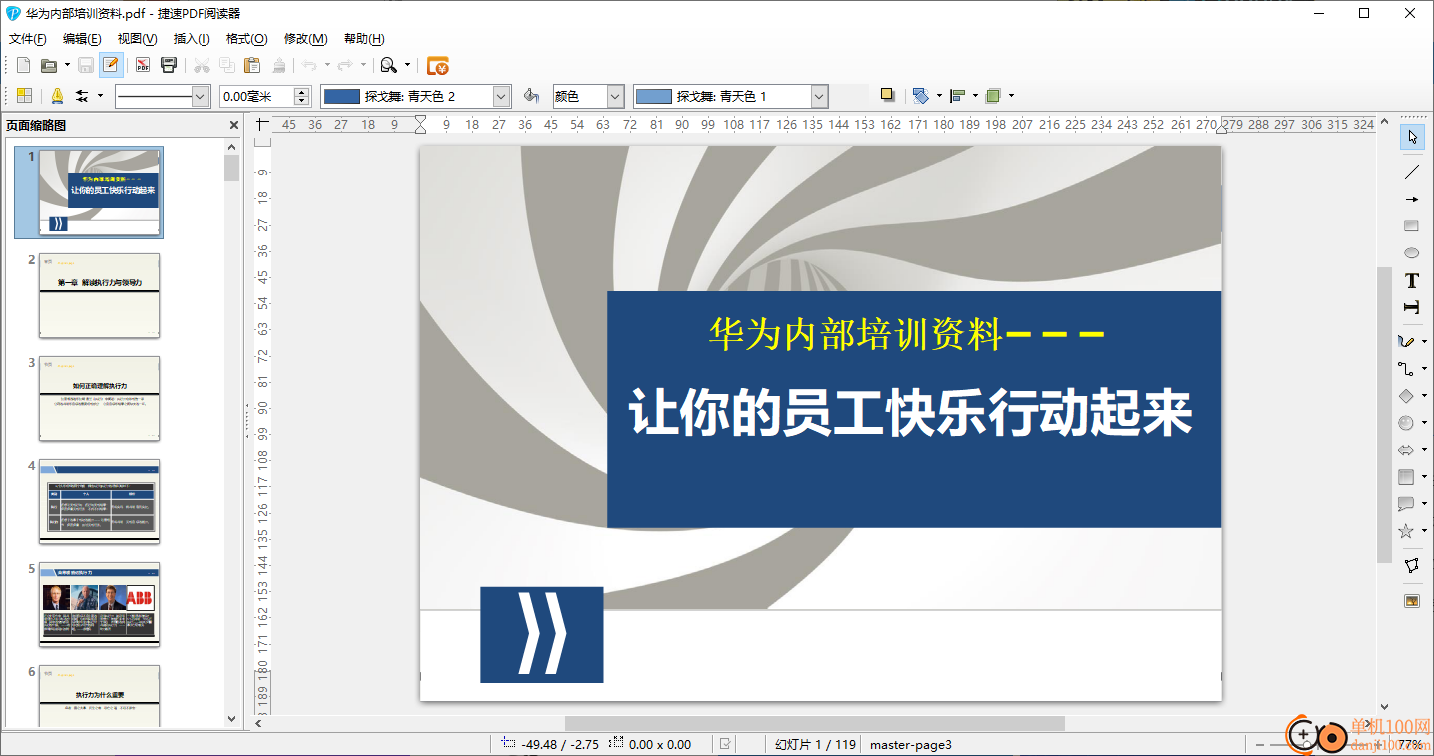The width and height of the screenshot is (1434, 756).
Task: Open the 文件(F) menu
Action: 28,39
